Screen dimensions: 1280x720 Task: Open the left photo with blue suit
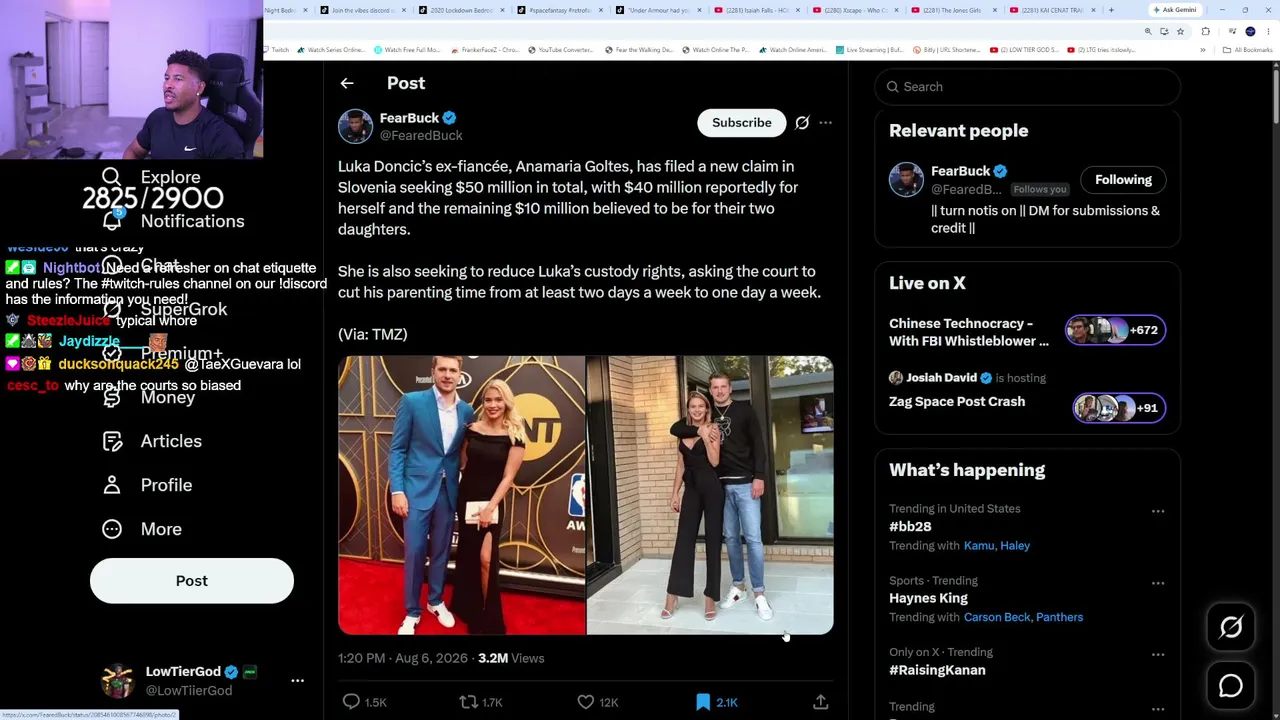tap(461, 495)
